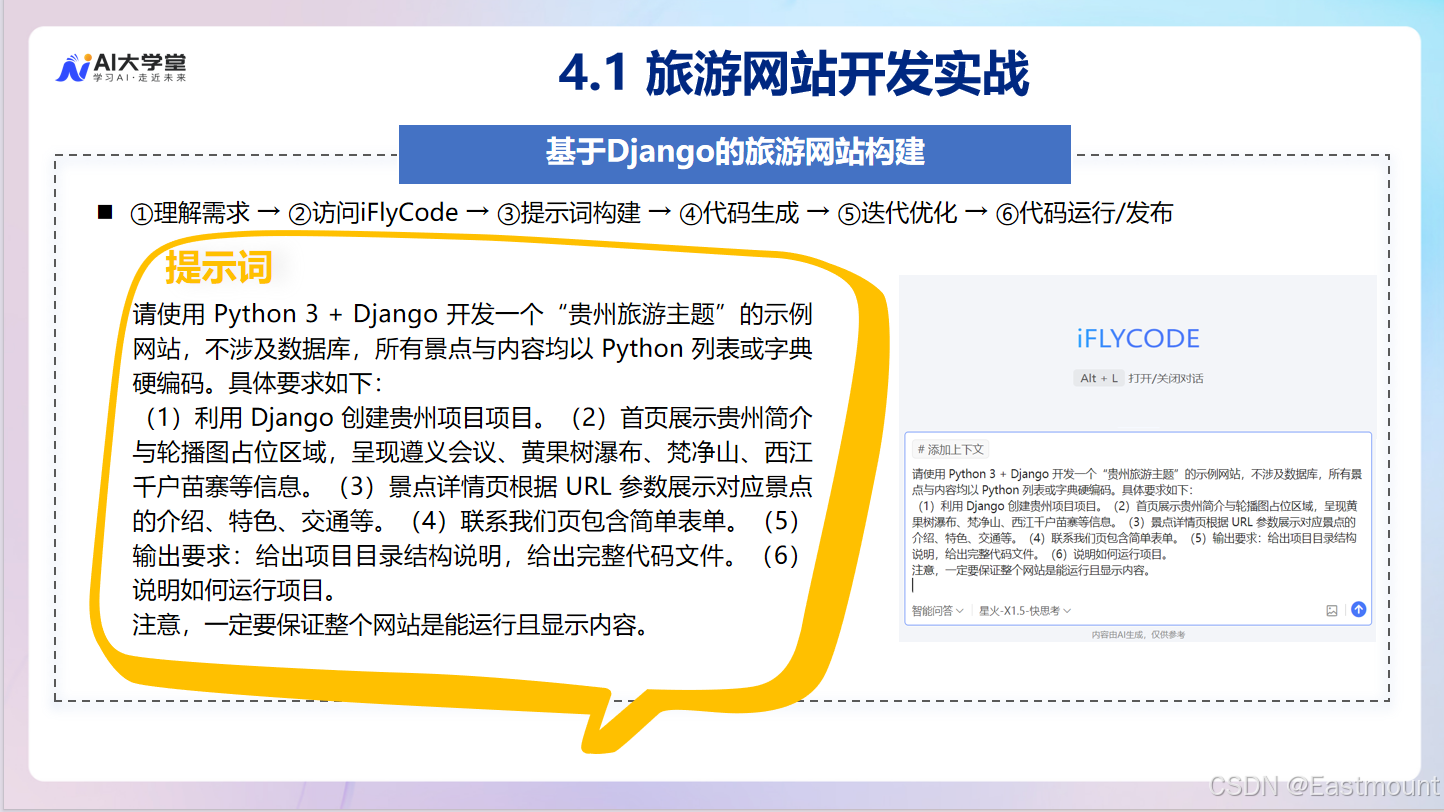Screen dimensions: 1444x812
Task: Click the Alt + L keyboard shortcut badge
Action: [x=1098, y=378]
